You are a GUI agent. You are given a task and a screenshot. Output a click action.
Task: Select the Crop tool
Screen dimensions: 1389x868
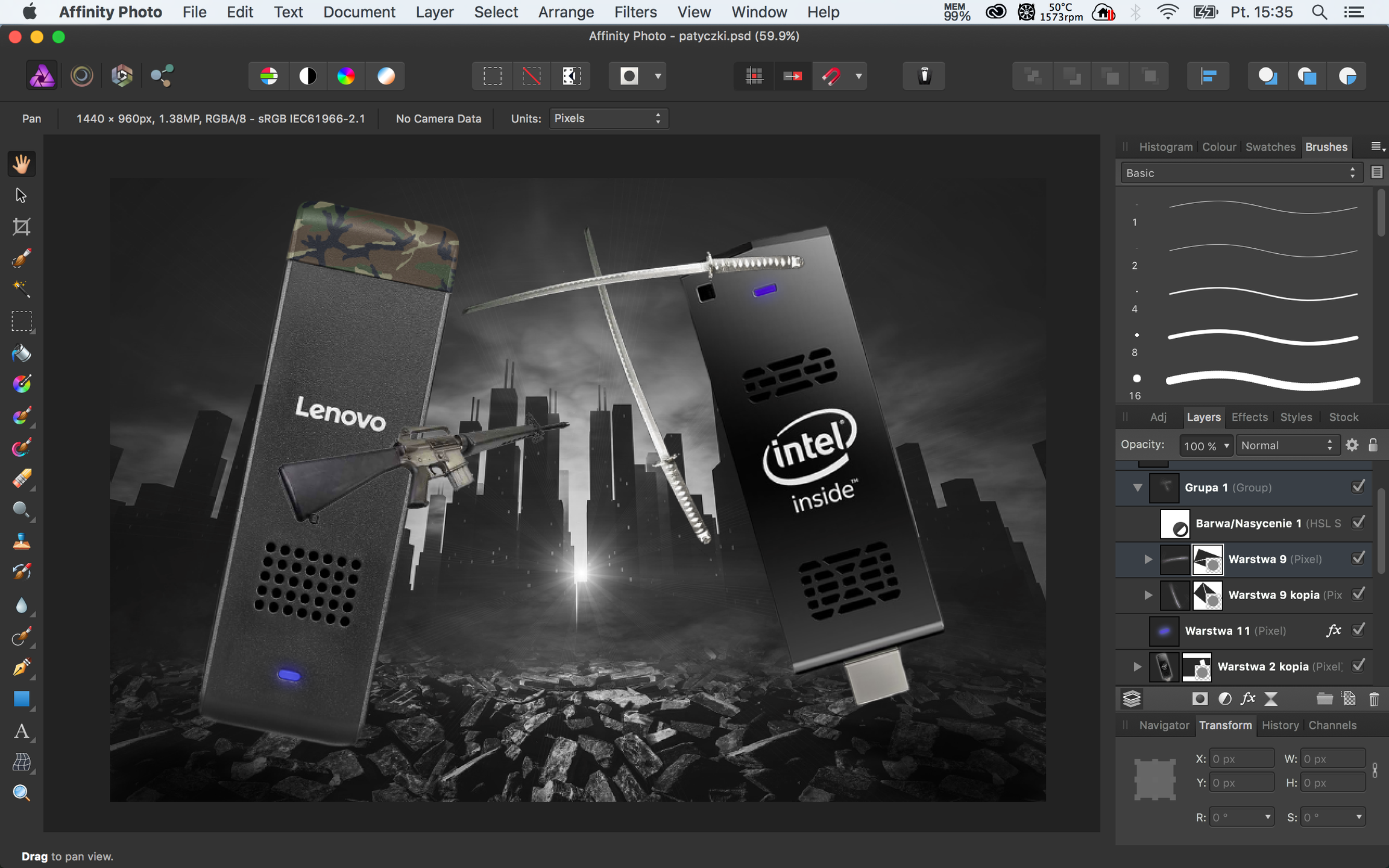click(x=22, y=227)
